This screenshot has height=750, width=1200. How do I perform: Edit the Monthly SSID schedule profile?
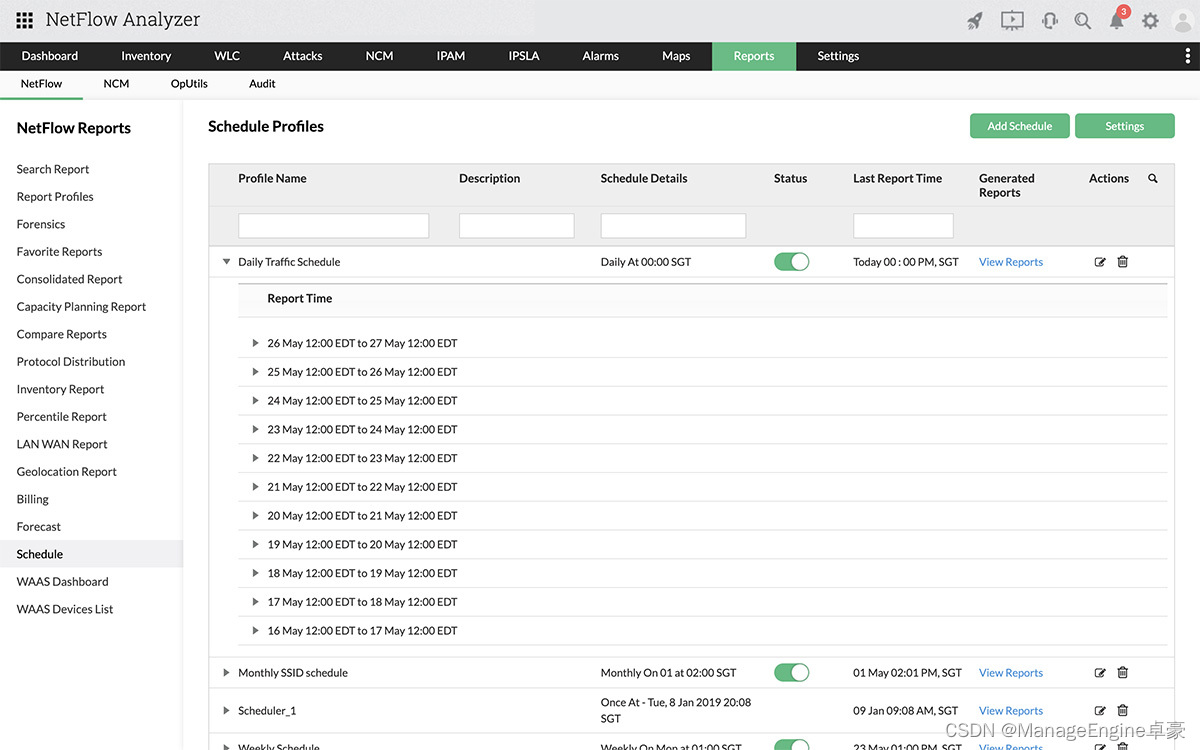1100,673
